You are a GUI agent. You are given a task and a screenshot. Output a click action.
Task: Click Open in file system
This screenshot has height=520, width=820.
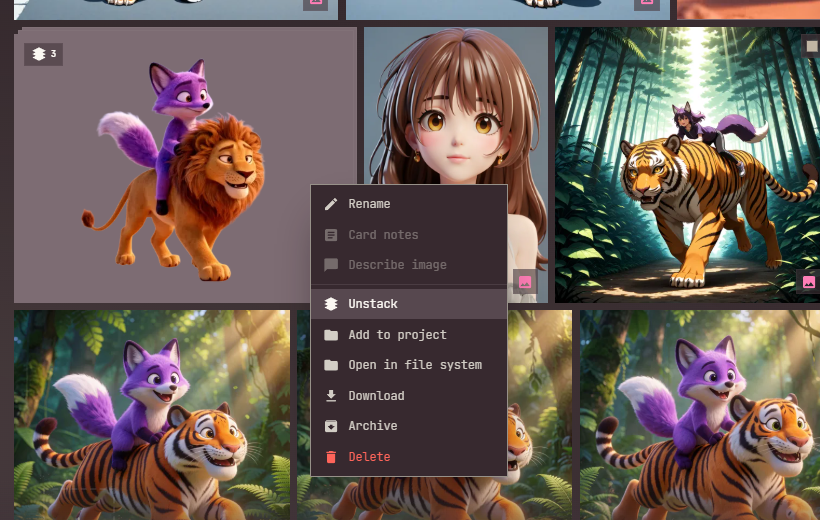408,365
